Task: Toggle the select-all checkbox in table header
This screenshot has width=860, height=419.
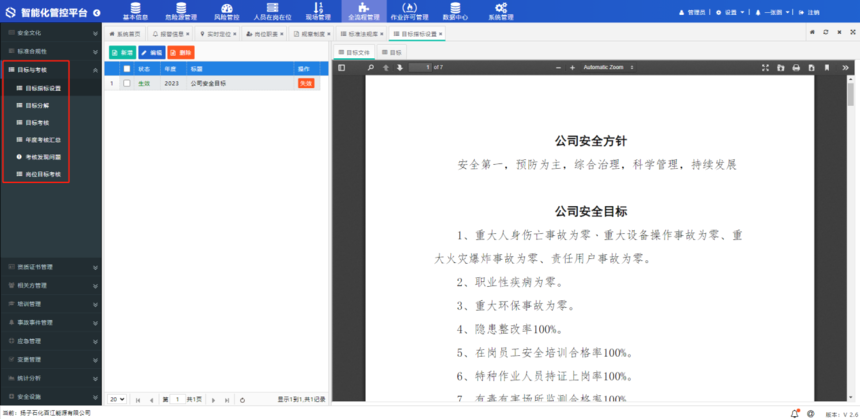Action: [127, 68]
